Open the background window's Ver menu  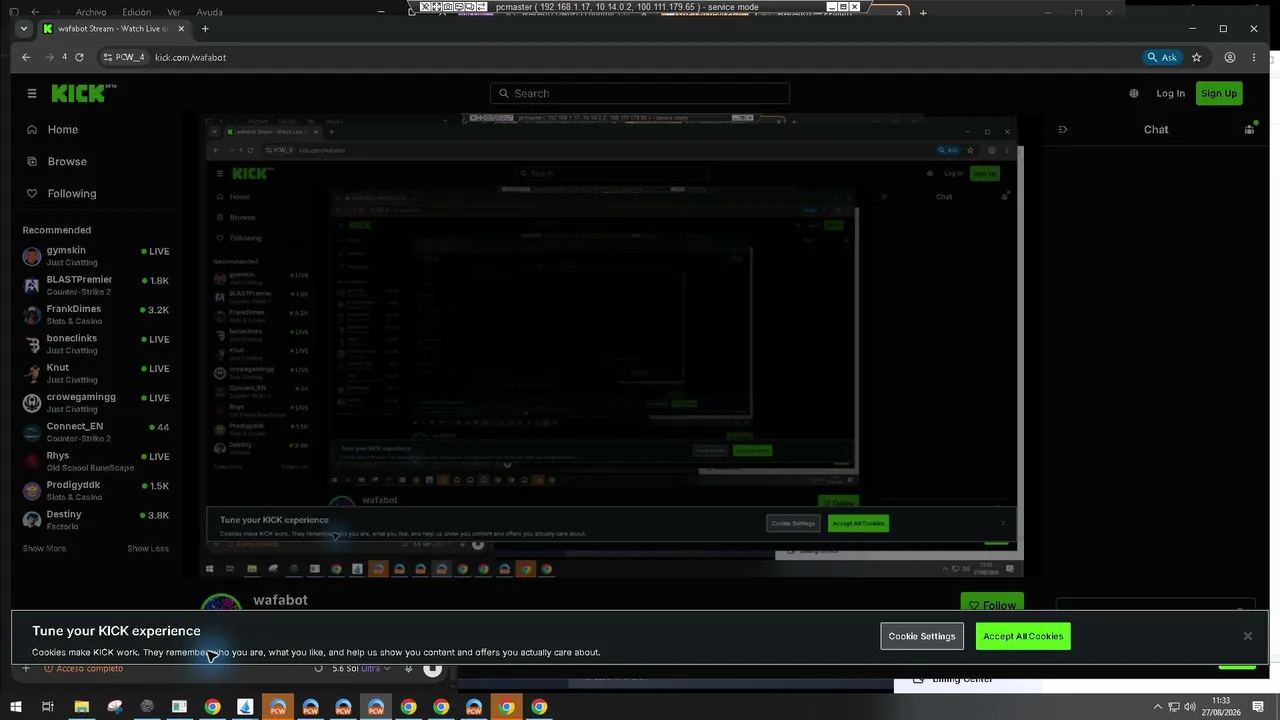click(x=174, y=12)
